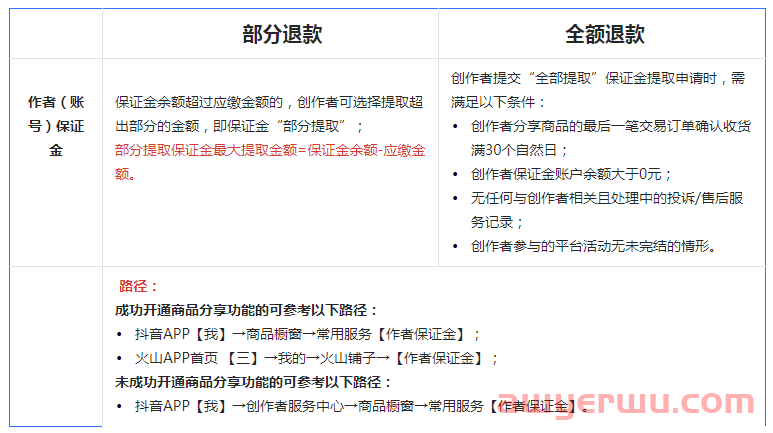Viewport: 773px width, 433px height.
Task: Click the bullet 无任何与创作者相关且处理中的投诉
Action: (x=607, y=210)
